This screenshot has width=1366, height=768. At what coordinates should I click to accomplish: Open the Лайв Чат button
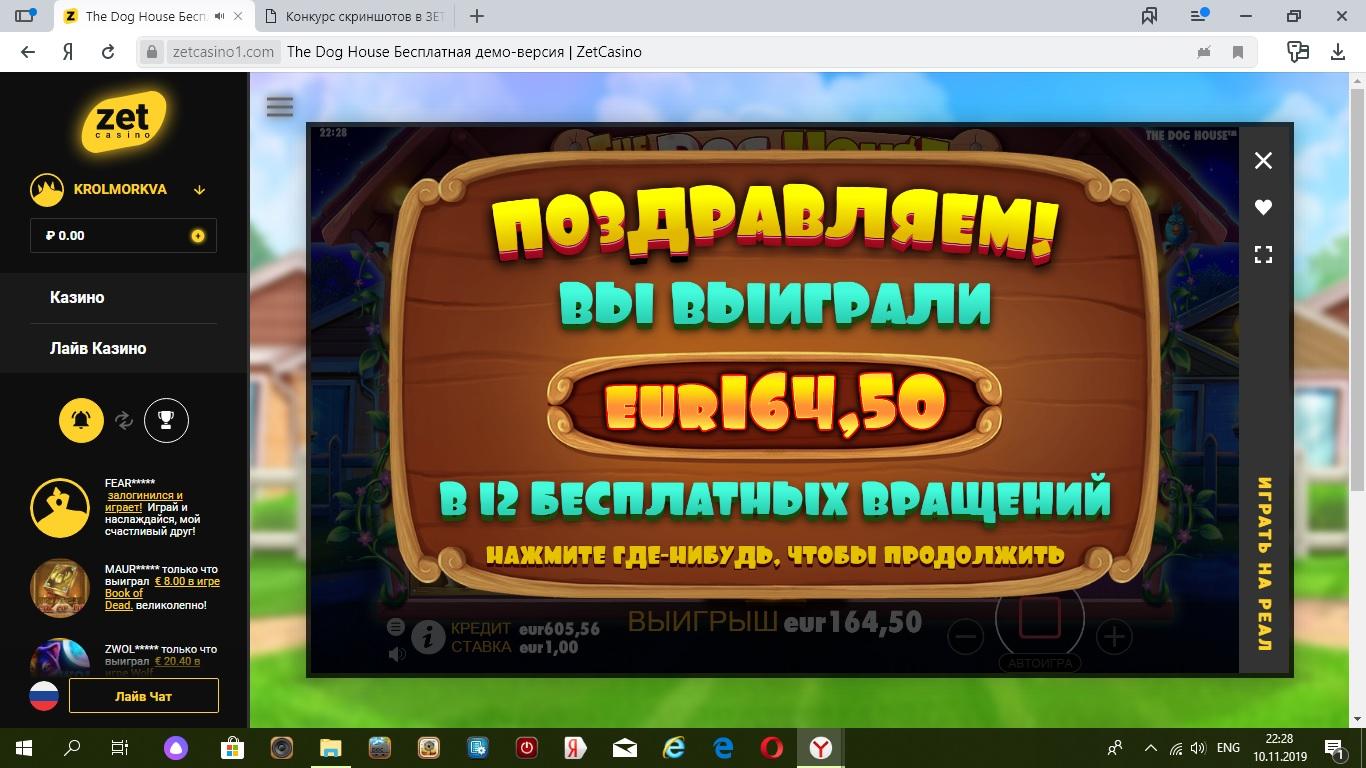coord(144,696)
